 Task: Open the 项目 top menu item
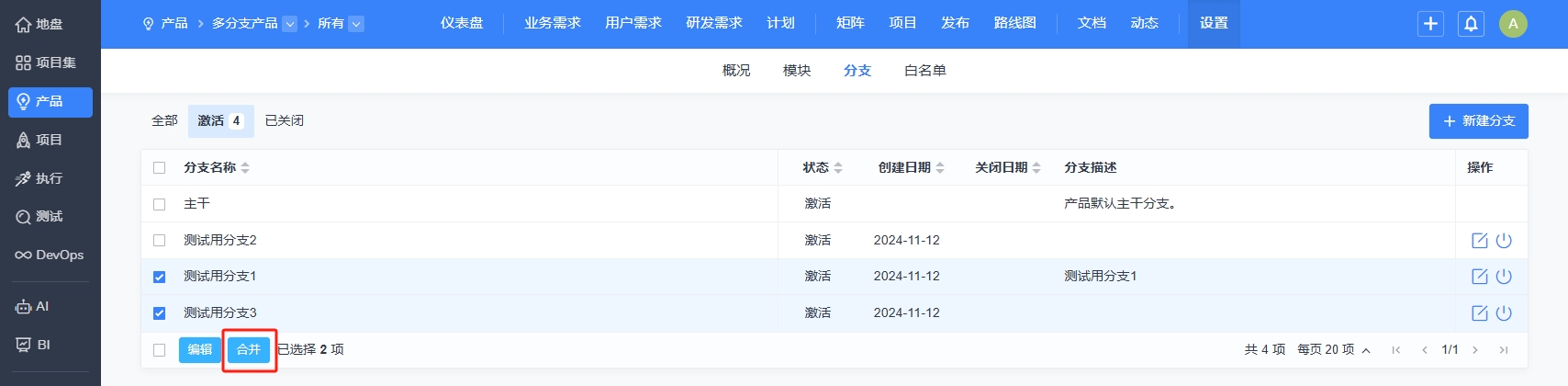pos(902,24)
